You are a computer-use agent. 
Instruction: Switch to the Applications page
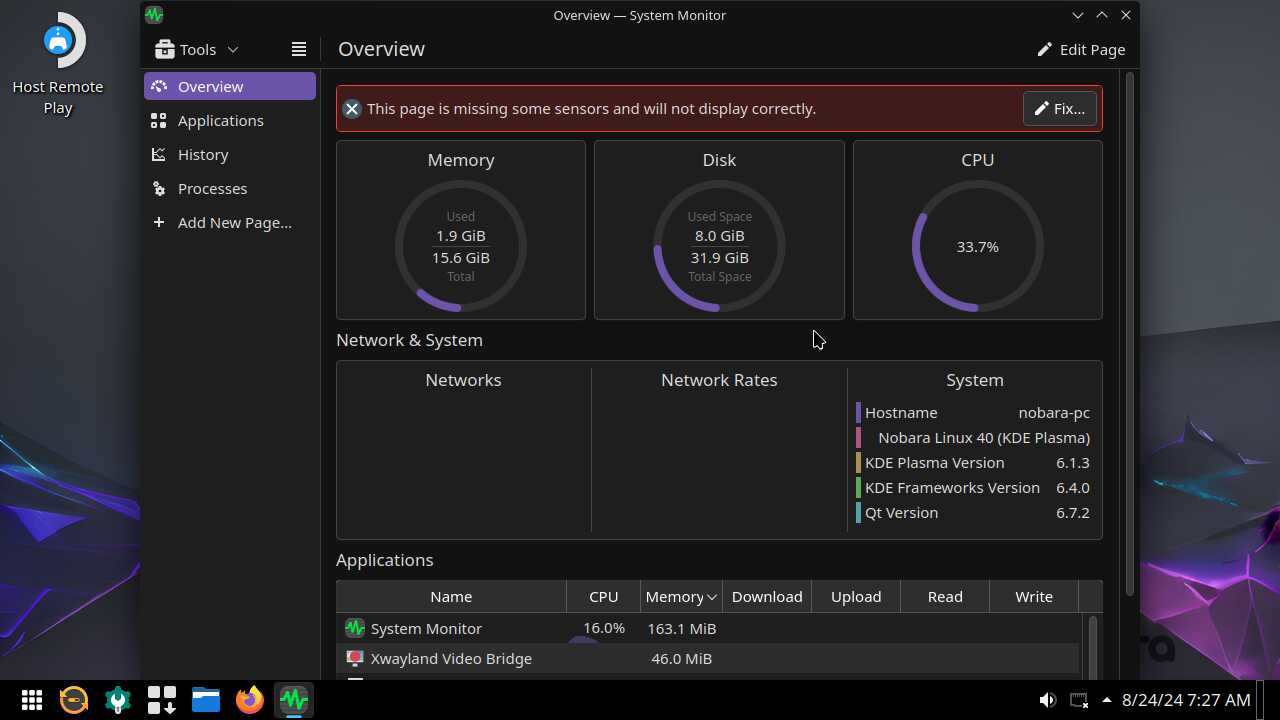click(220, 121)
